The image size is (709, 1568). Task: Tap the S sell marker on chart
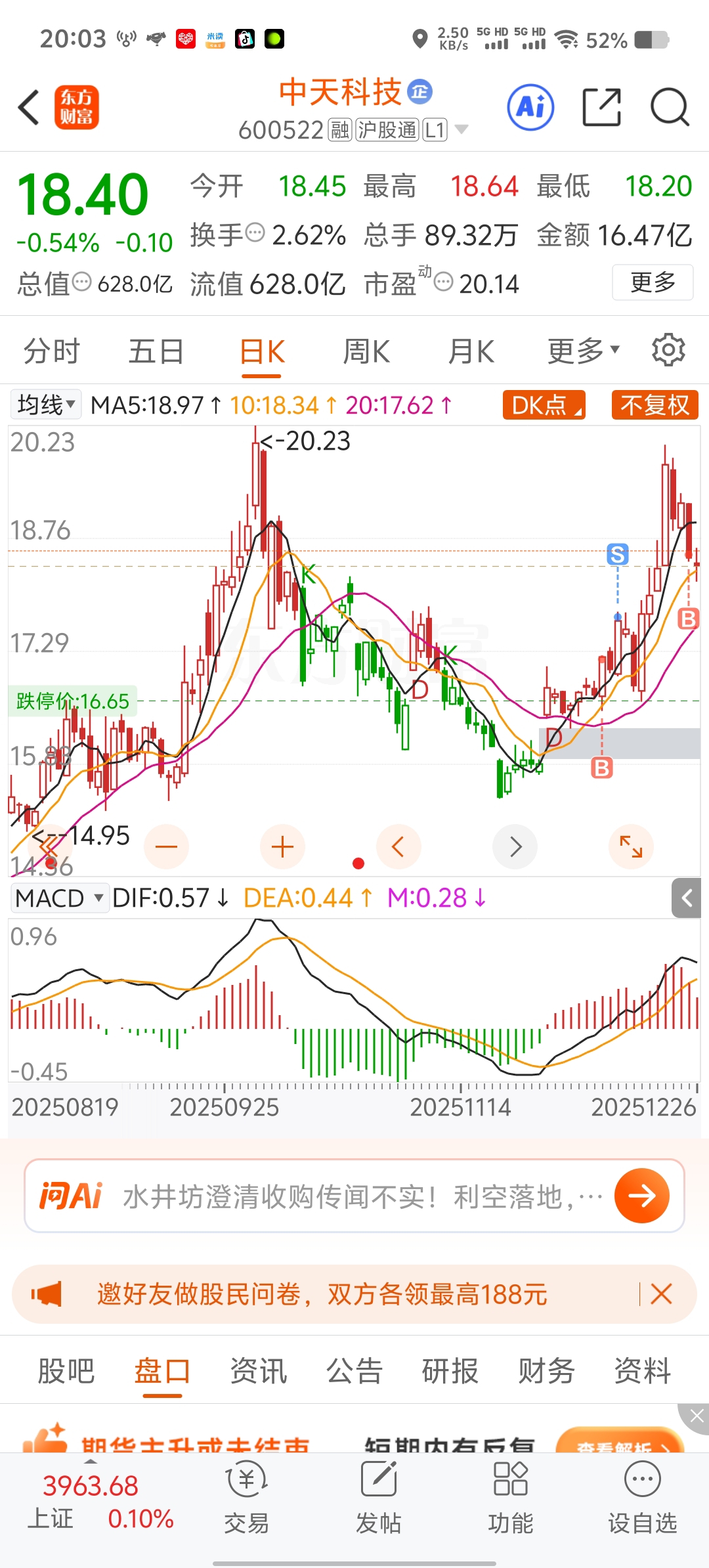click(618, 555)
